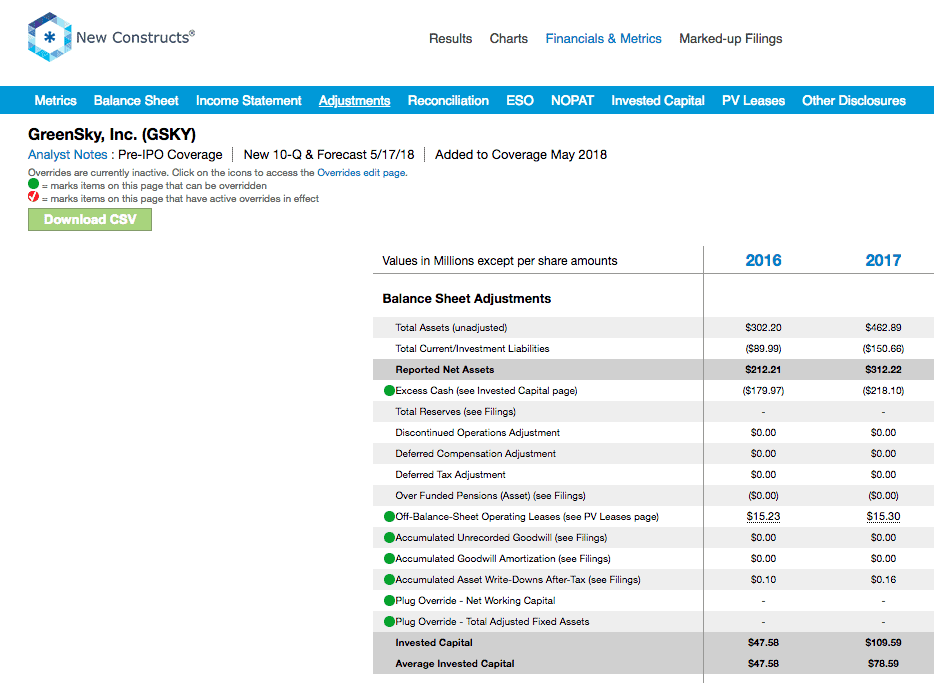Click the Download CSV button
The image size is (934, 683).
point(90,219)
